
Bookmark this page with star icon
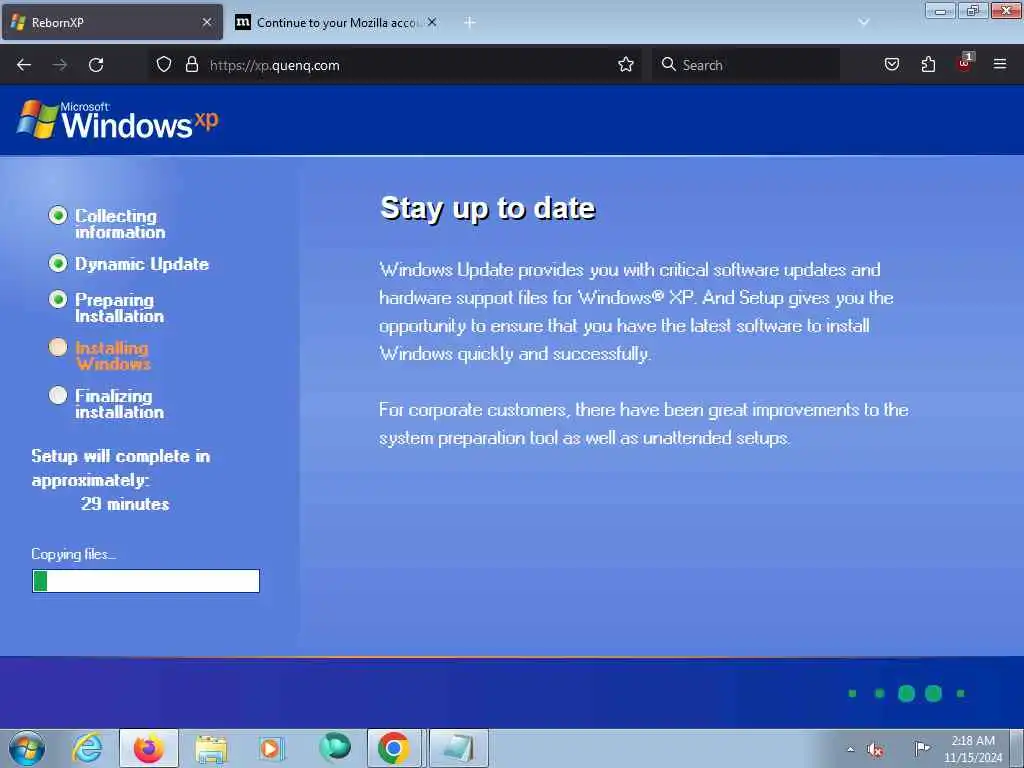626,65
